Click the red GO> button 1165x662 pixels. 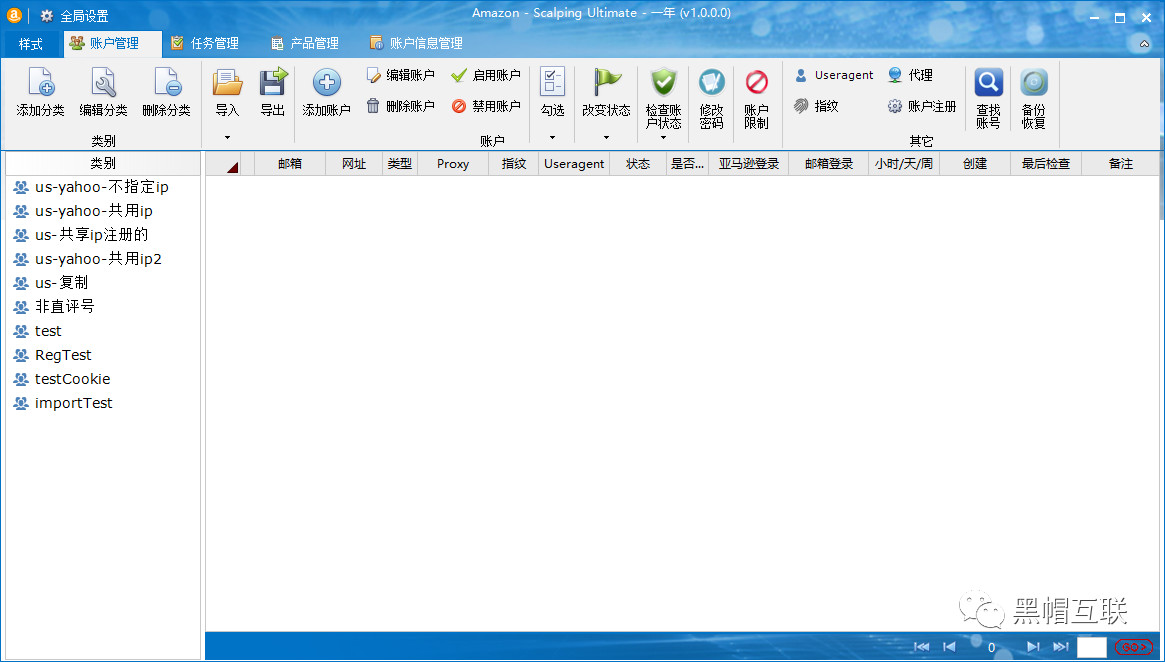(1134, 647)
